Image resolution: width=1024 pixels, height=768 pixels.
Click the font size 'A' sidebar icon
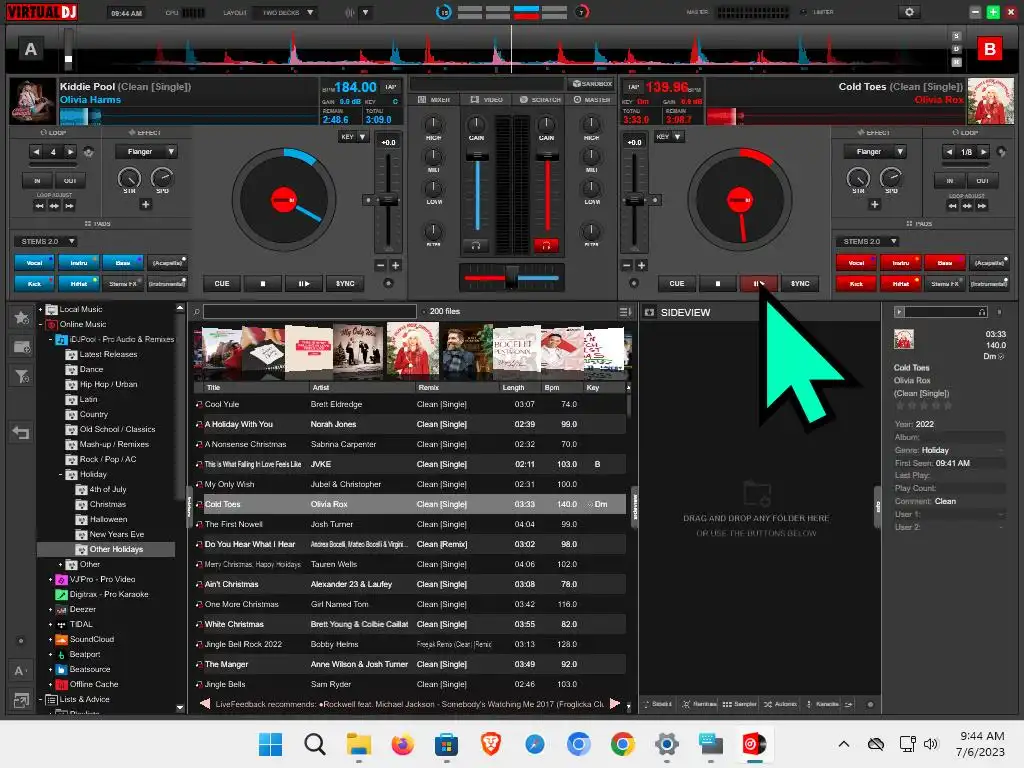pyautogui.click(x=20, y=671)
